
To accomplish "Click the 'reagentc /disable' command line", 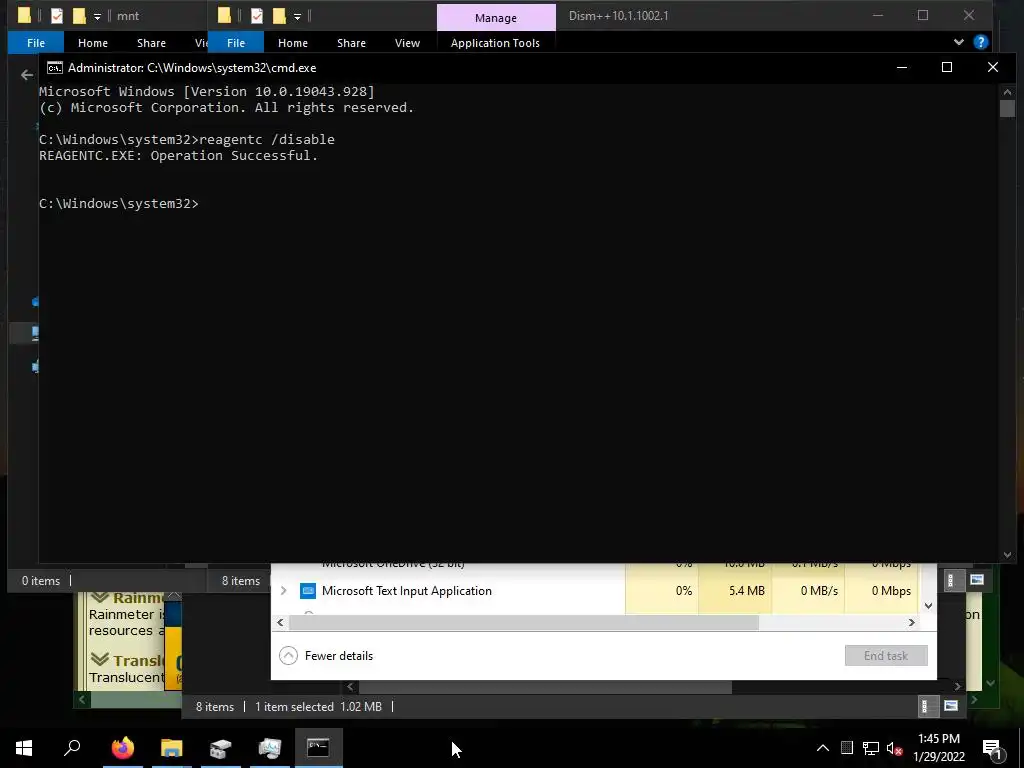I will (x=267, y=139).
